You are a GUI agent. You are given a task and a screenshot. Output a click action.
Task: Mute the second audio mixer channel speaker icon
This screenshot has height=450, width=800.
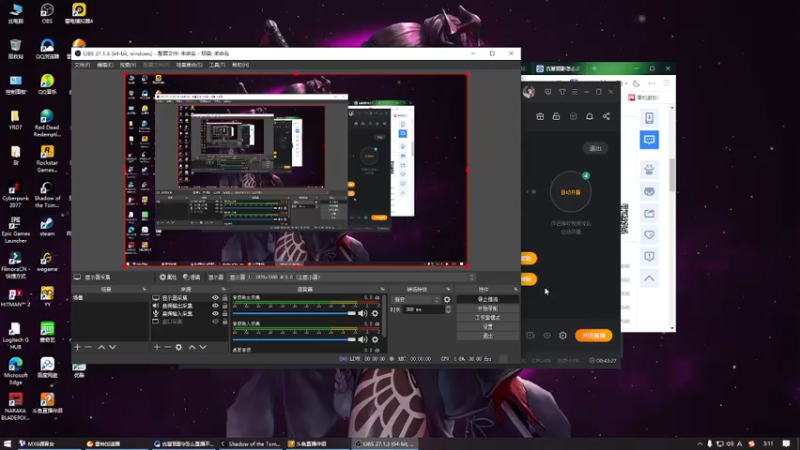click(x=363, y=340)
